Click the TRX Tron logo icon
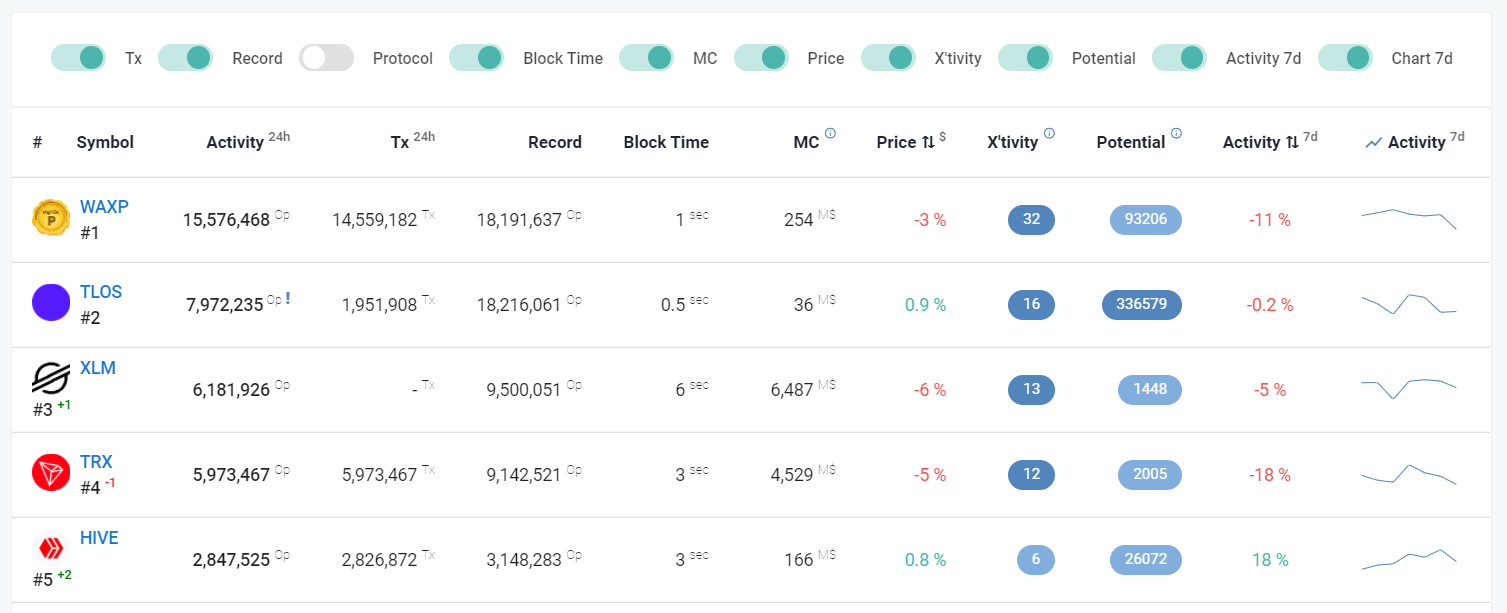 tap(51, 472)
